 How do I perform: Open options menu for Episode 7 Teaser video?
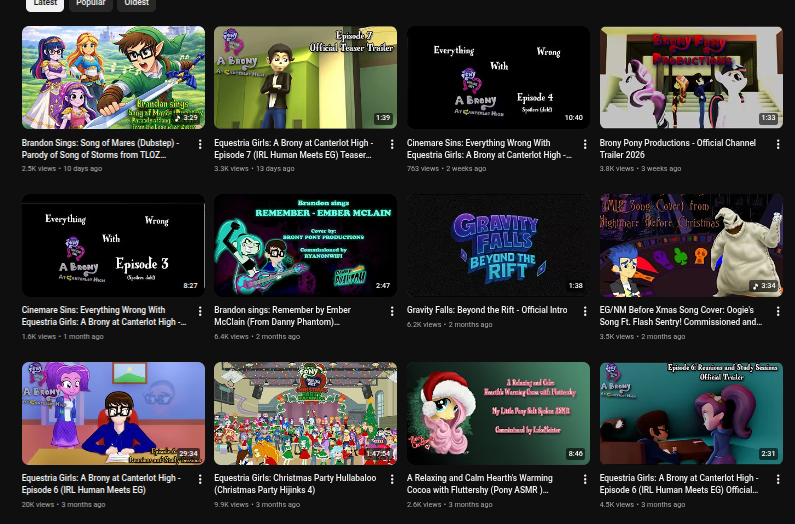[x=392, y=145]
